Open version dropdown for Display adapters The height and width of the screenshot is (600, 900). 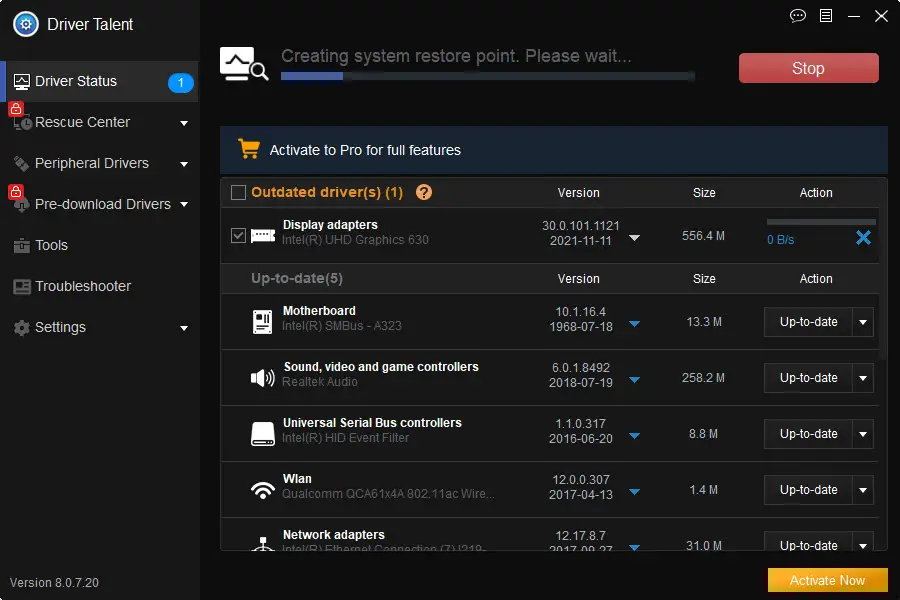634,238
